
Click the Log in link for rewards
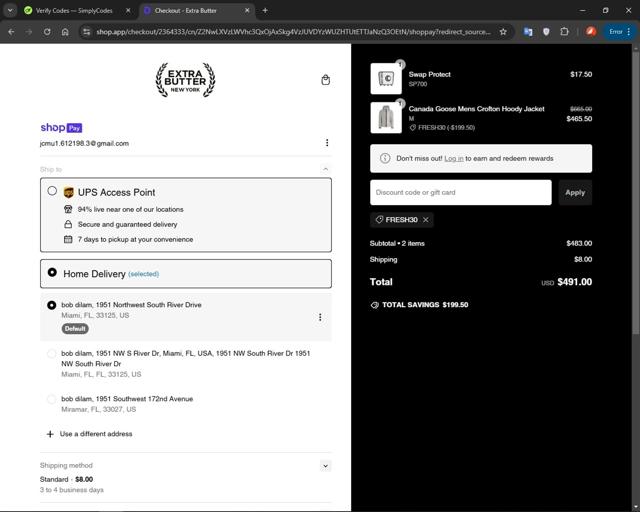454,158
